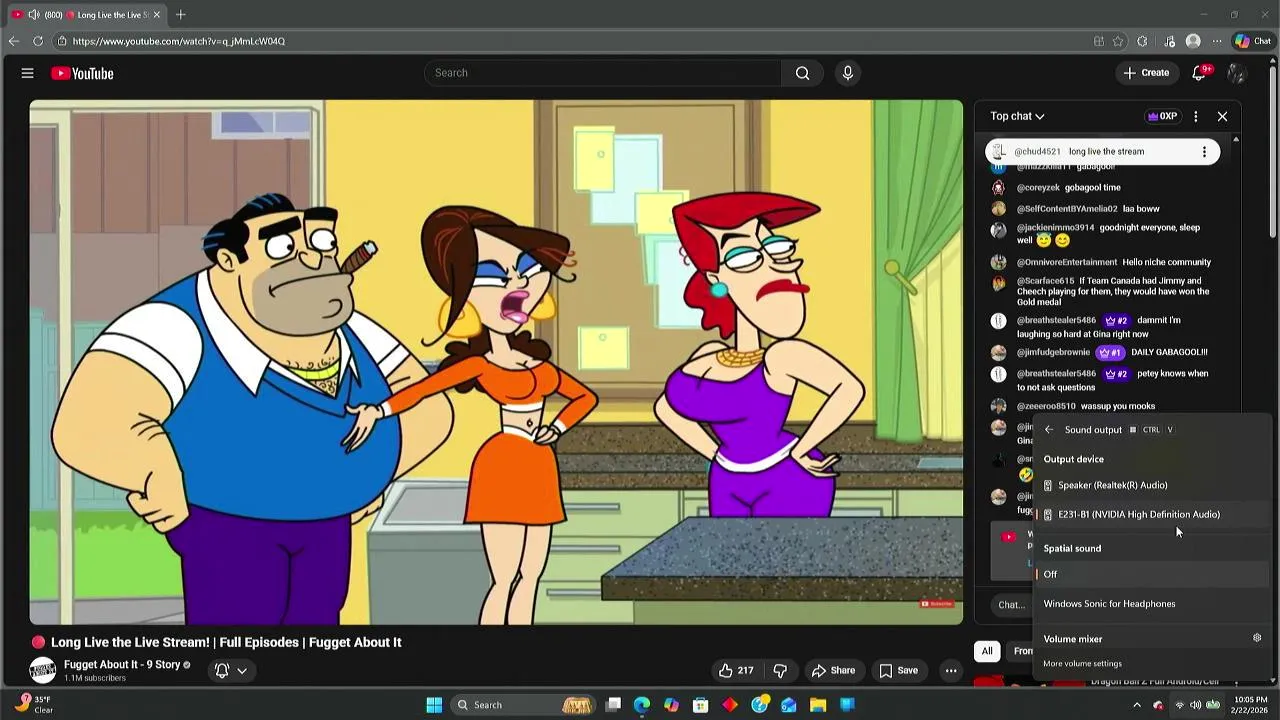
Task: Open notification bell dropdown for channel
Action: tap(231, 671)
